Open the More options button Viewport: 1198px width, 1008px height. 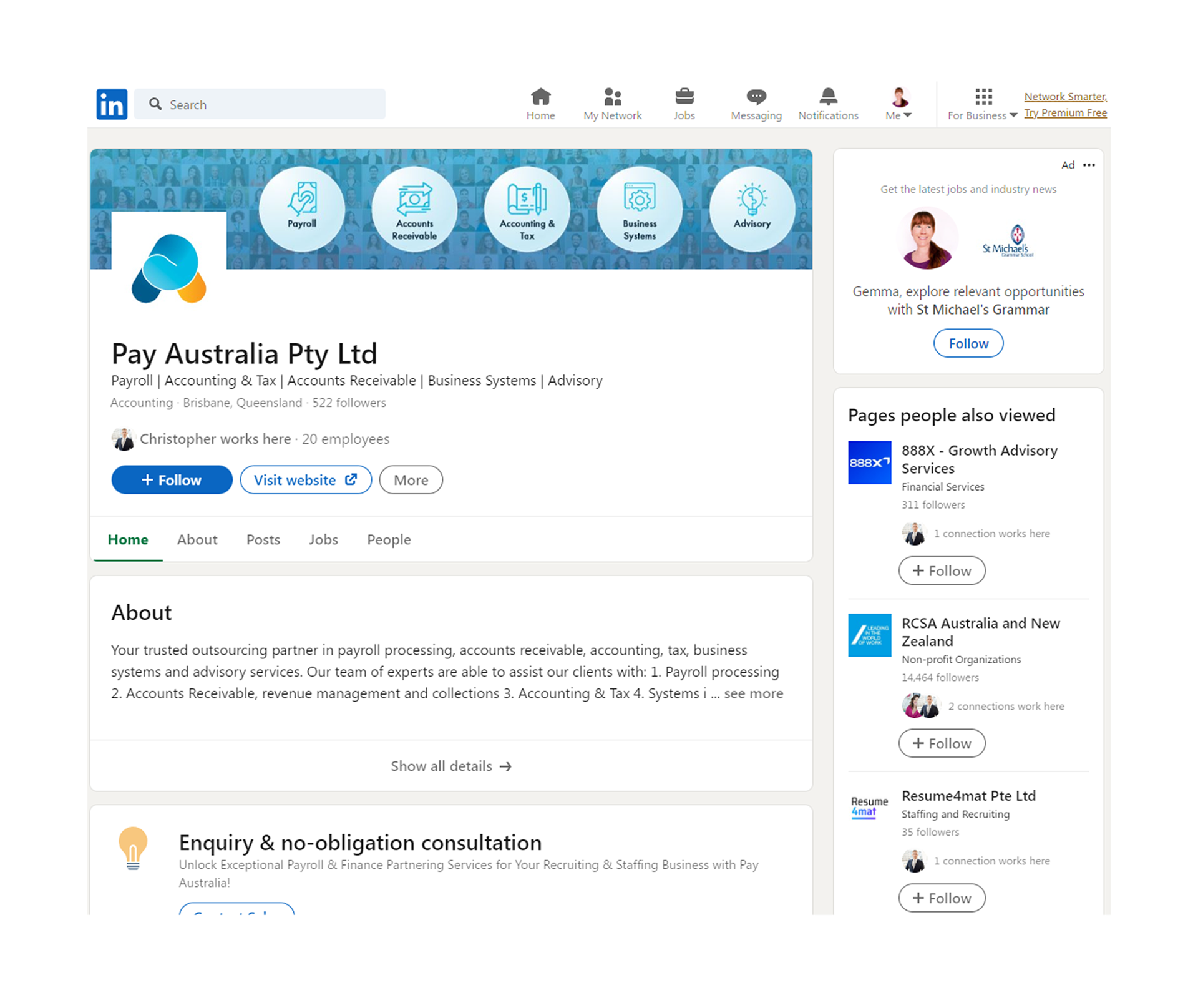pyautogui.click(x=411, y=480)
